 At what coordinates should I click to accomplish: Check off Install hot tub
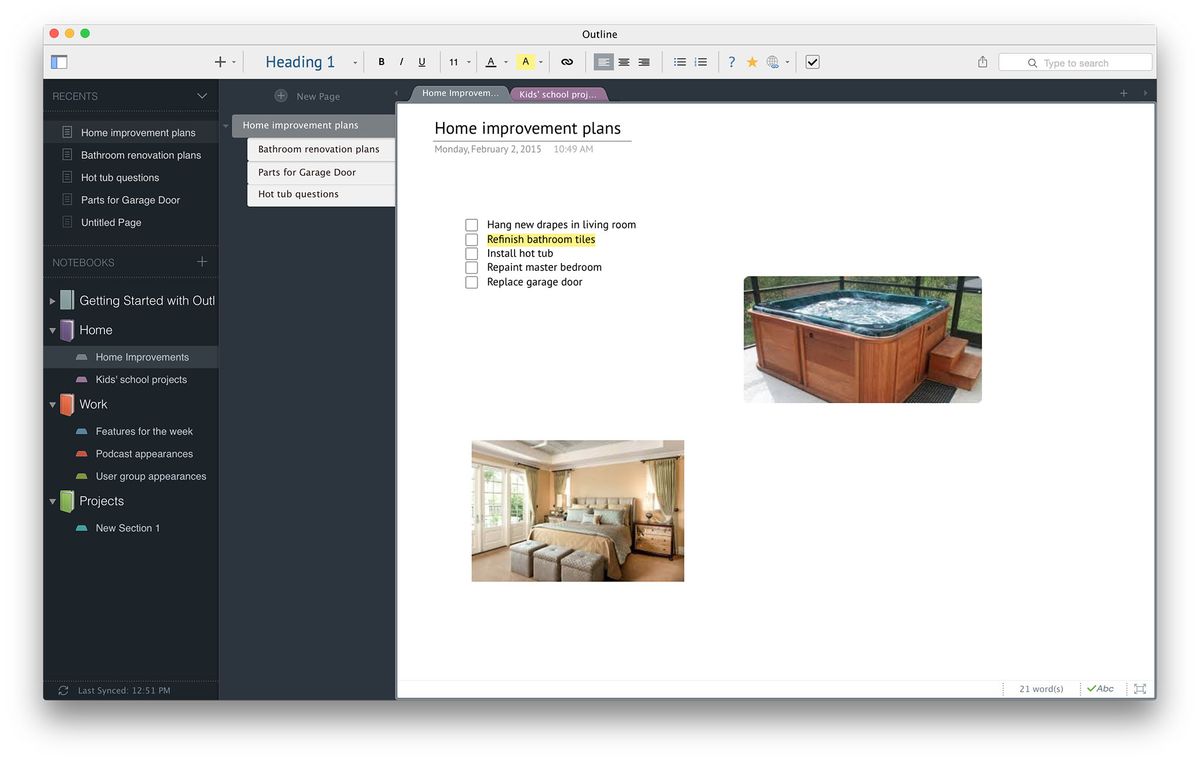point(471,253)
